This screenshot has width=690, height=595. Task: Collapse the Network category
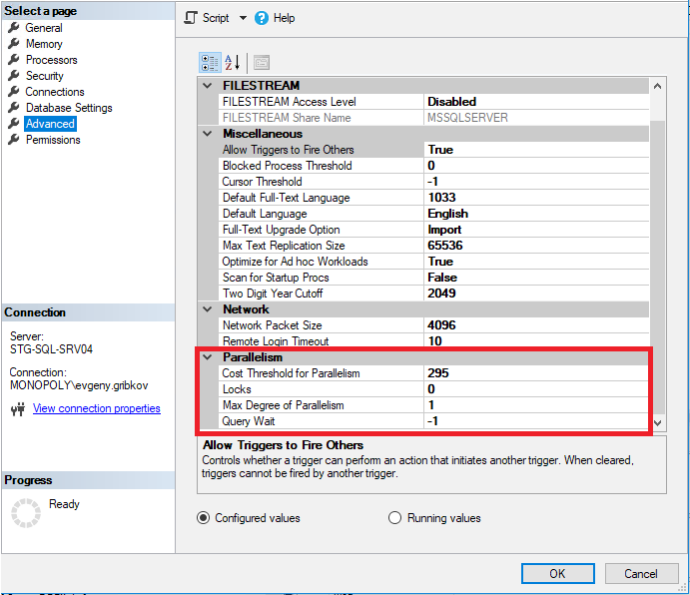click(207, 309)
